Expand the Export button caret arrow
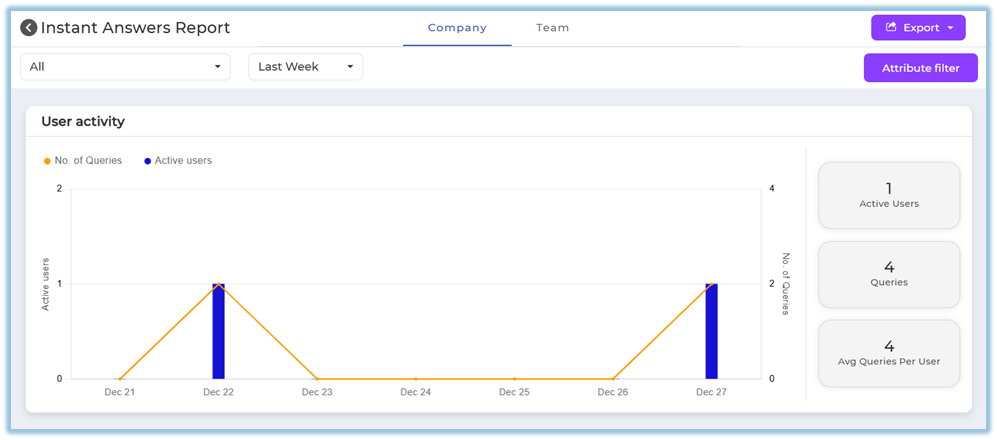Viewport: 997px width, 440px height. pos(950,28)
